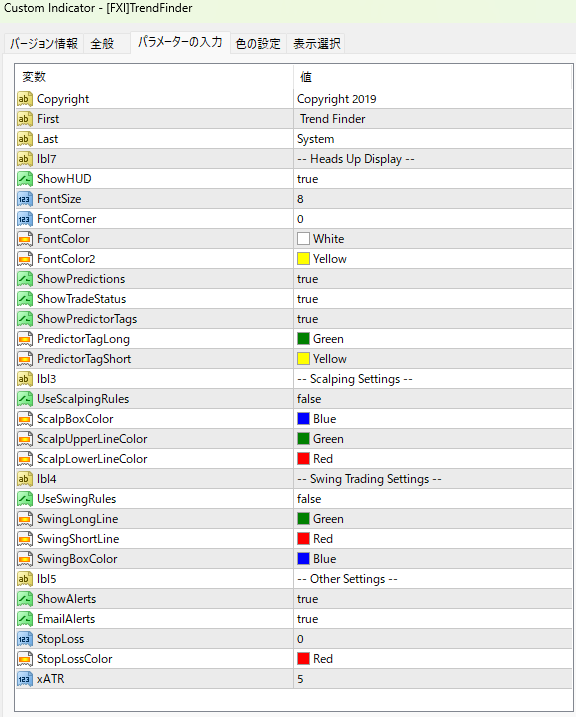Toggle the UseSwingRules false value
The image size is (576, 717).
(x=432, y=499)
